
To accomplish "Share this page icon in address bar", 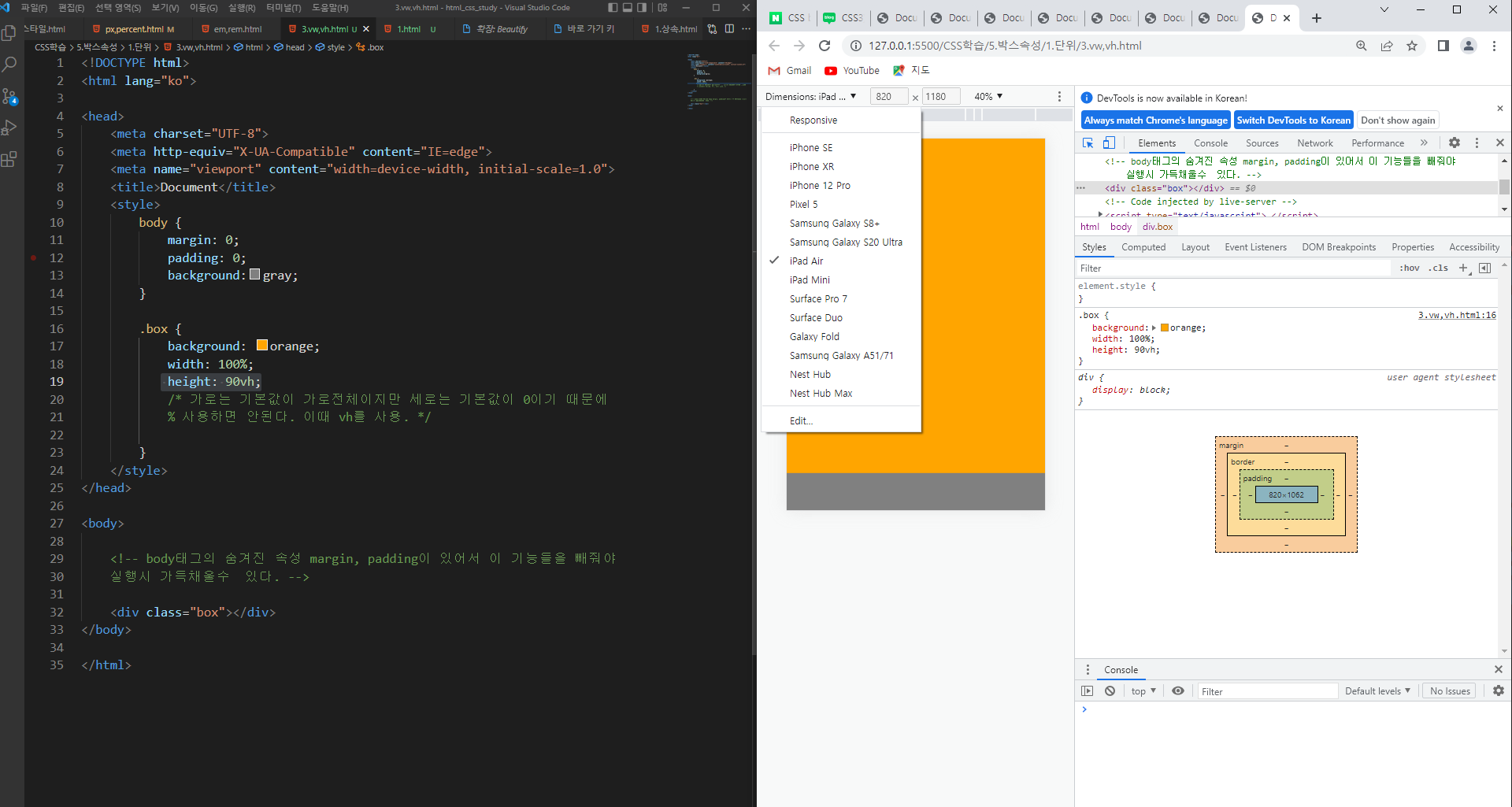I will coord(1387,46).
